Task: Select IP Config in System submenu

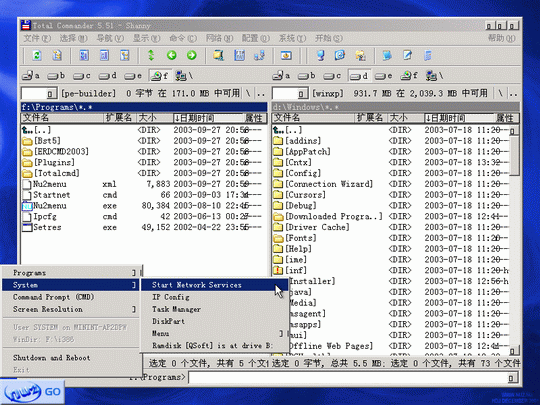Action: point(214,297)
